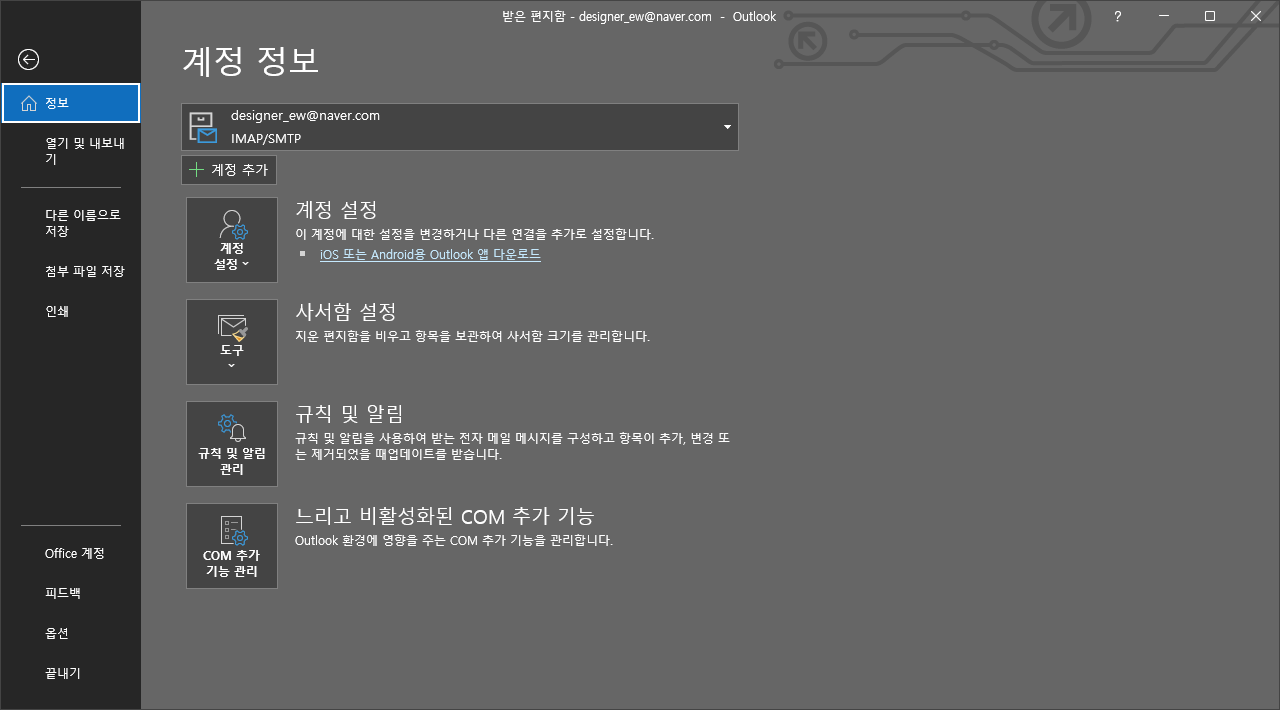
Task: Click the 사서함 설정 heading text
Action: (x=346, y=312)
